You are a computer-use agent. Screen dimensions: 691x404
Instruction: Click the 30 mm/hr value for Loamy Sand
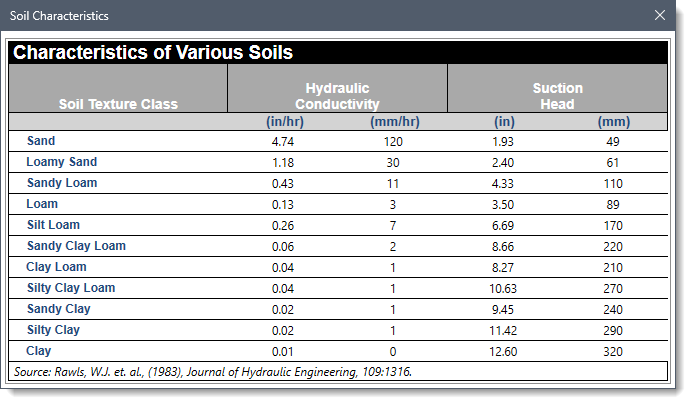(393, 163)
